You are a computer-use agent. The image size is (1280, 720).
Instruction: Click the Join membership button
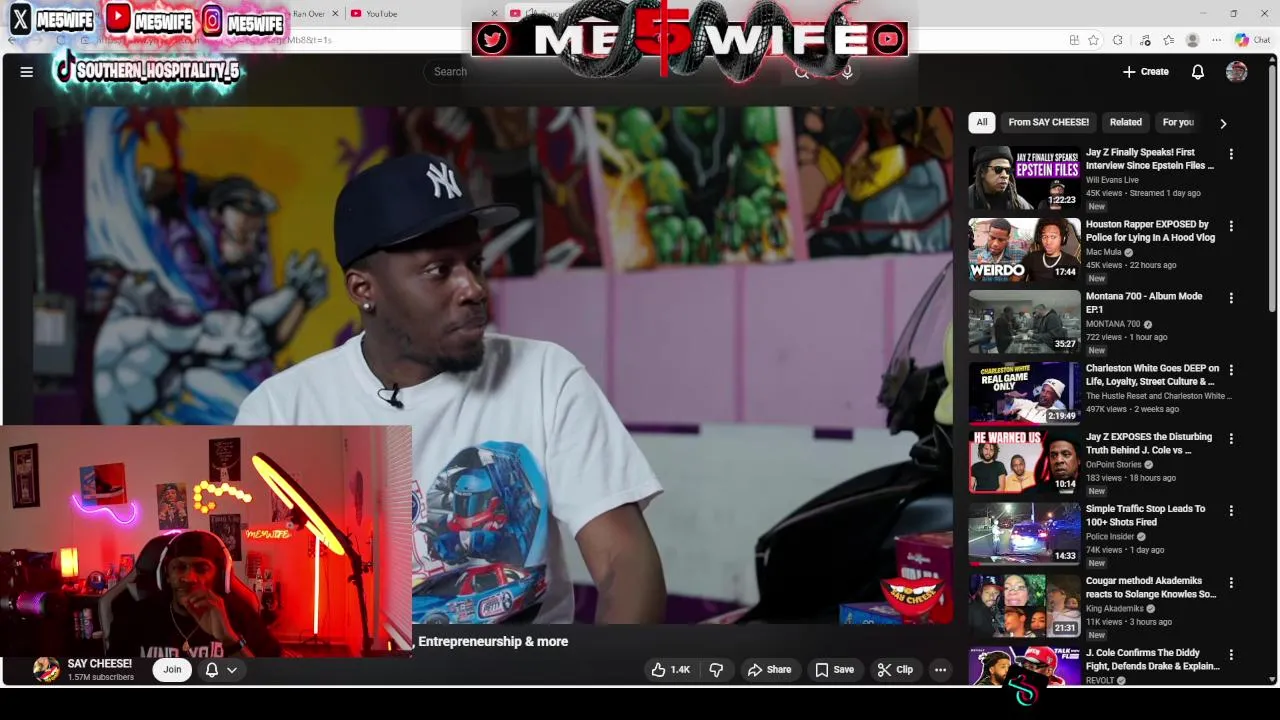(x=172, y=670)
